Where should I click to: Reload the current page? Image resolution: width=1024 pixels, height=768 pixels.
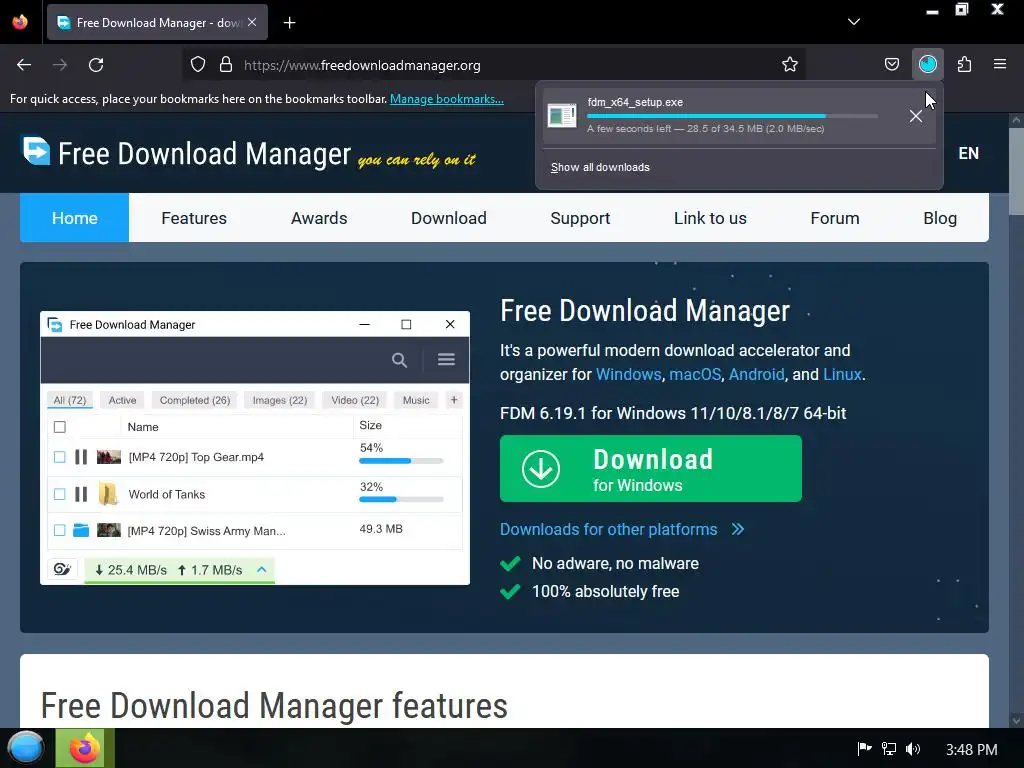point(96,65)
